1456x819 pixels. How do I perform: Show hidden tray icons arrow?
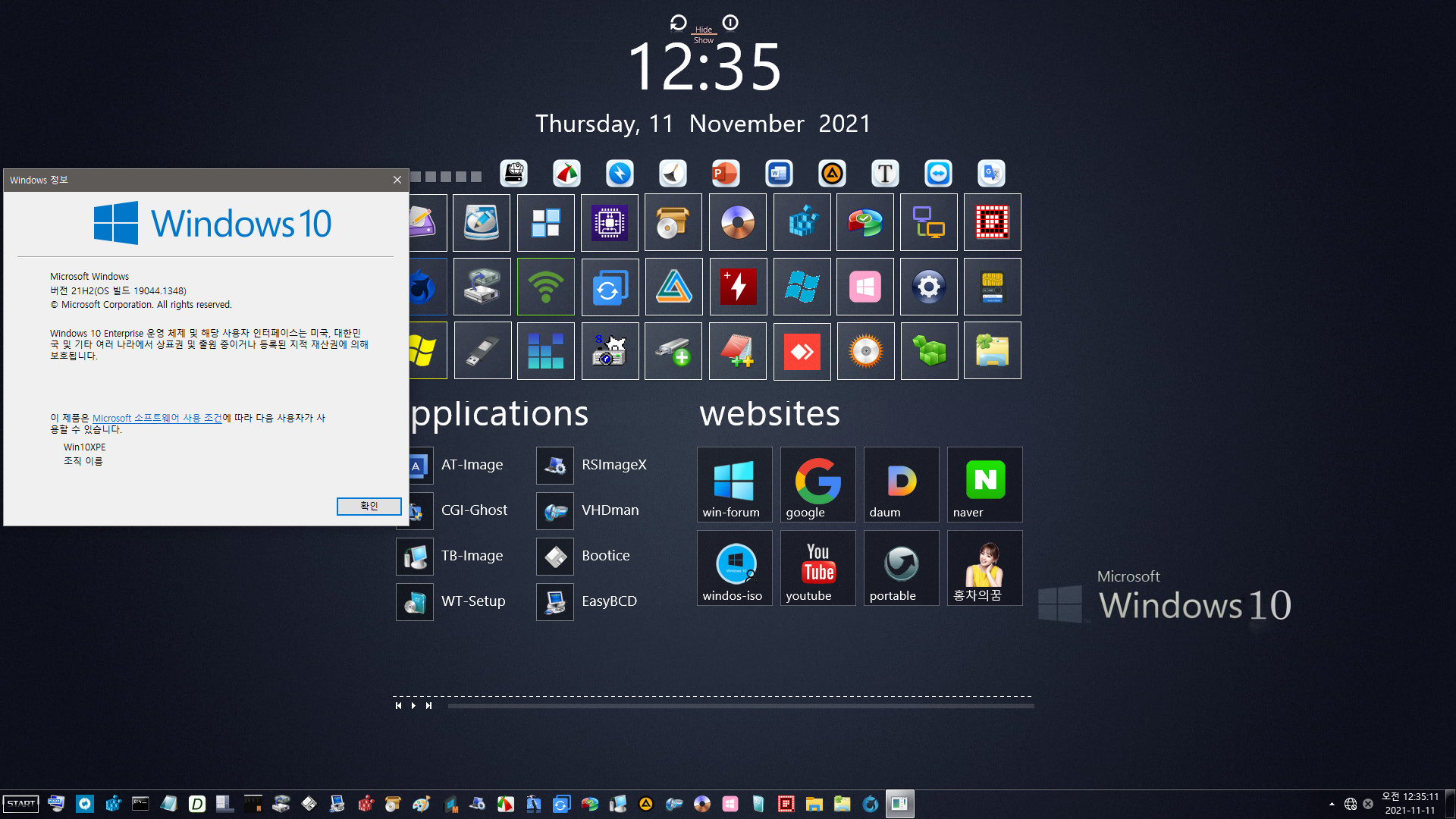(1332, 804)
